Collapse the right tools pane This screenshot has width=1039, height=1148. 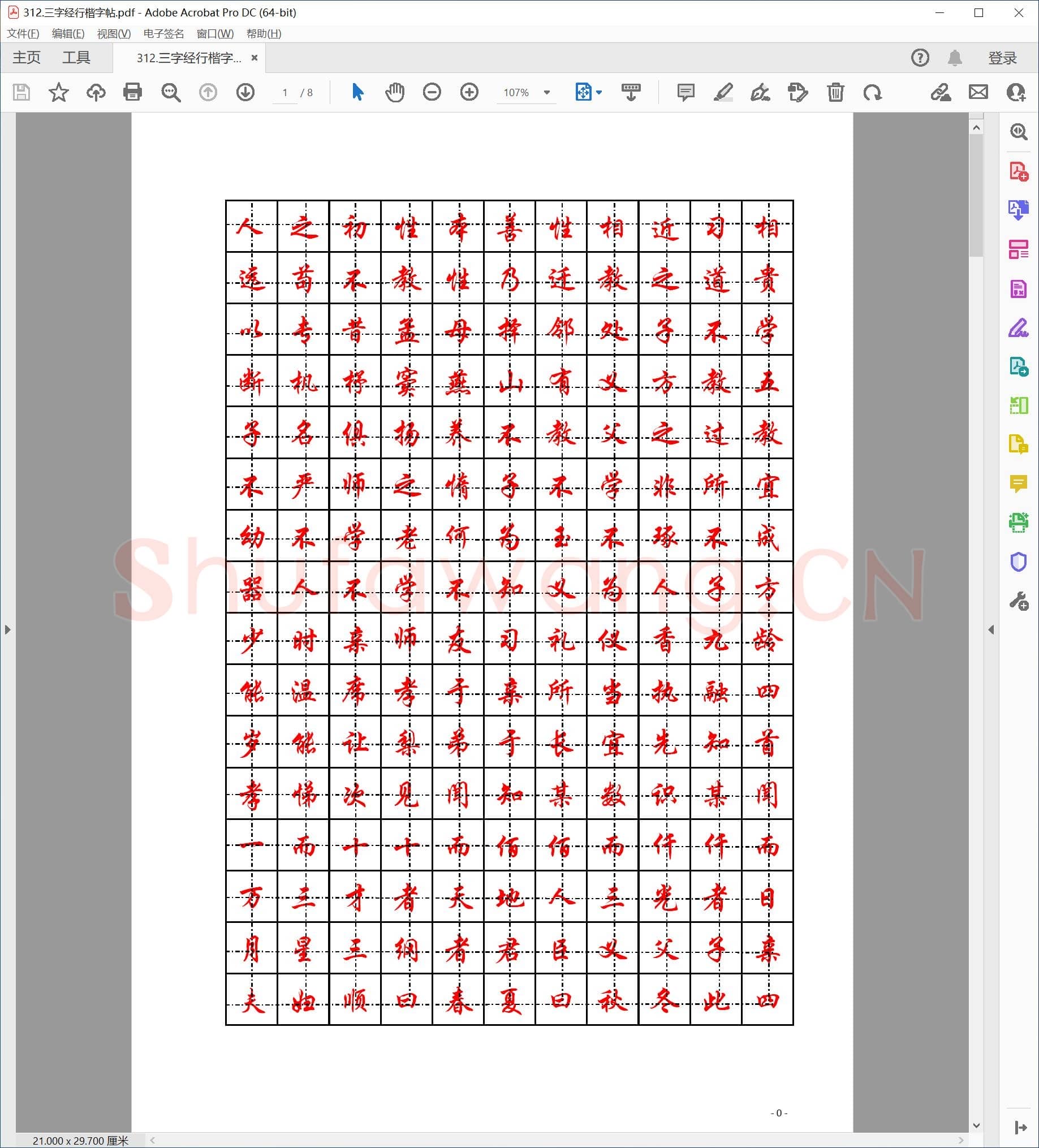tap(991, 630)
